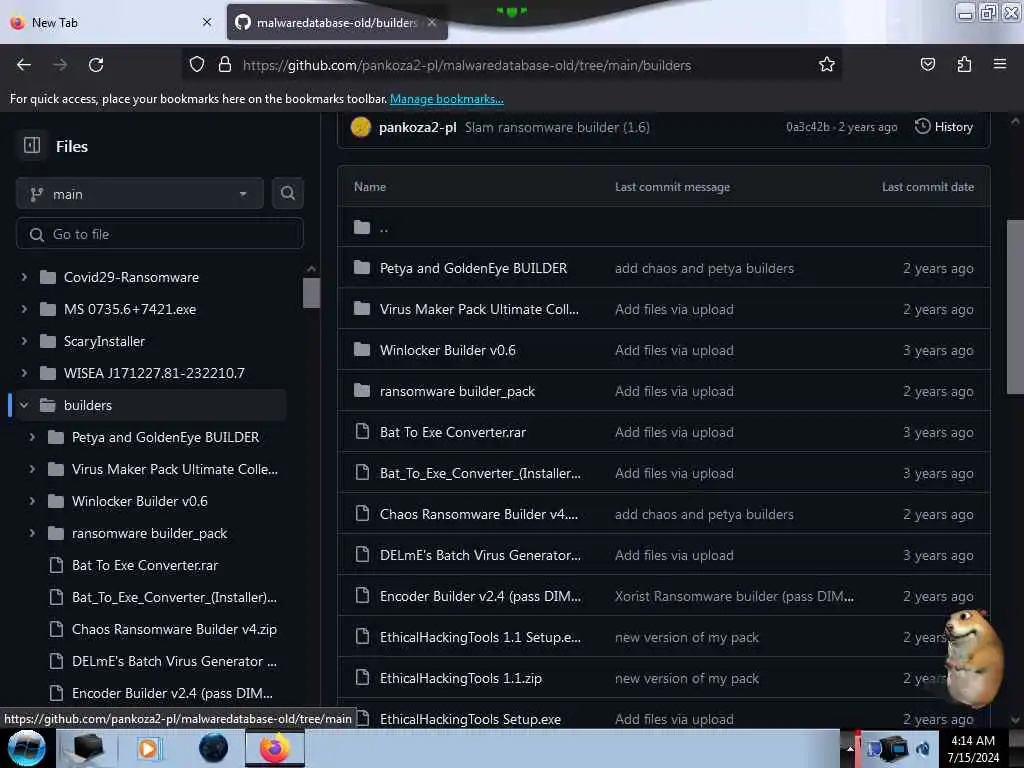
Task: Open the Pocket save icon
Action: click(927, 65)
